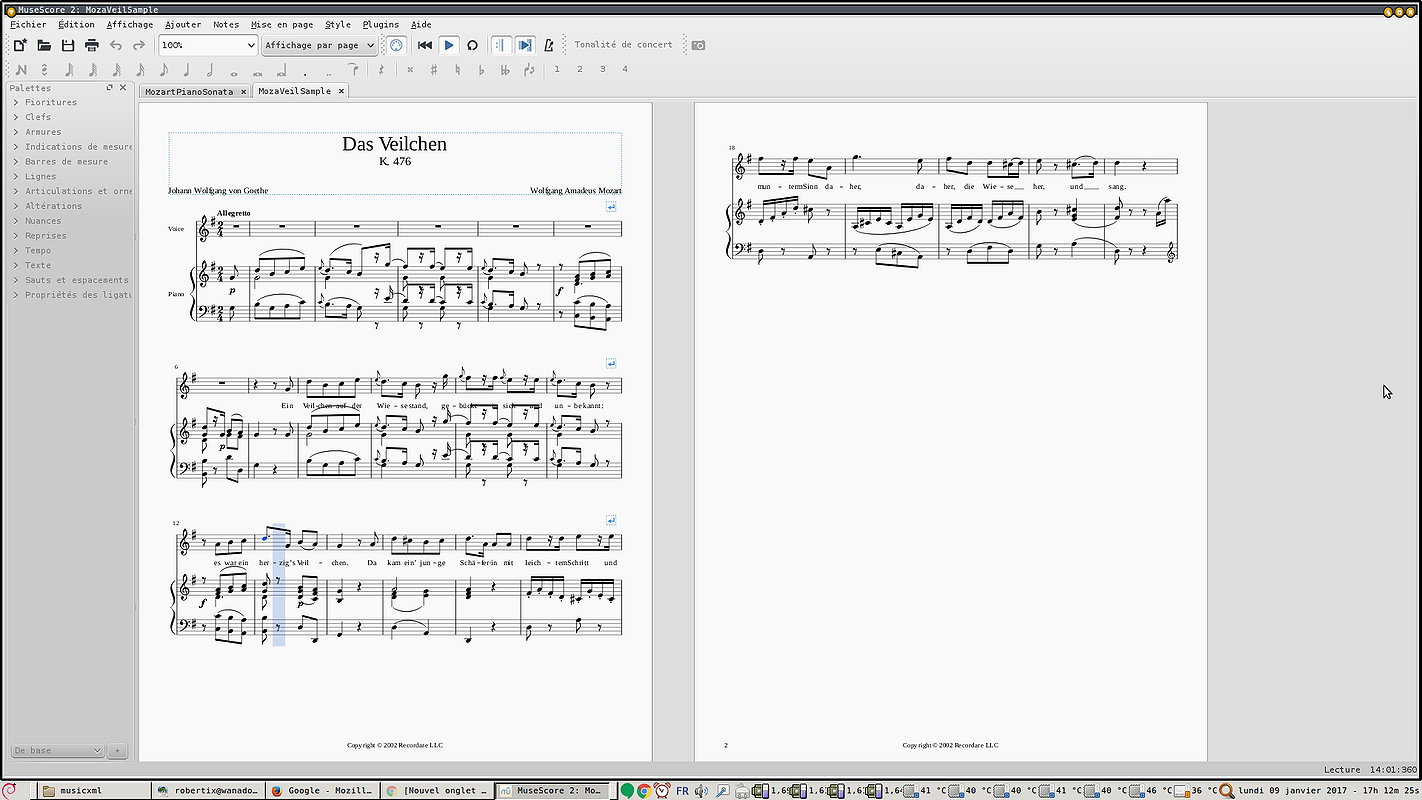Insert a rest using rest icon
This screenshot has width=1422, height=800.
tap(381, 70)
